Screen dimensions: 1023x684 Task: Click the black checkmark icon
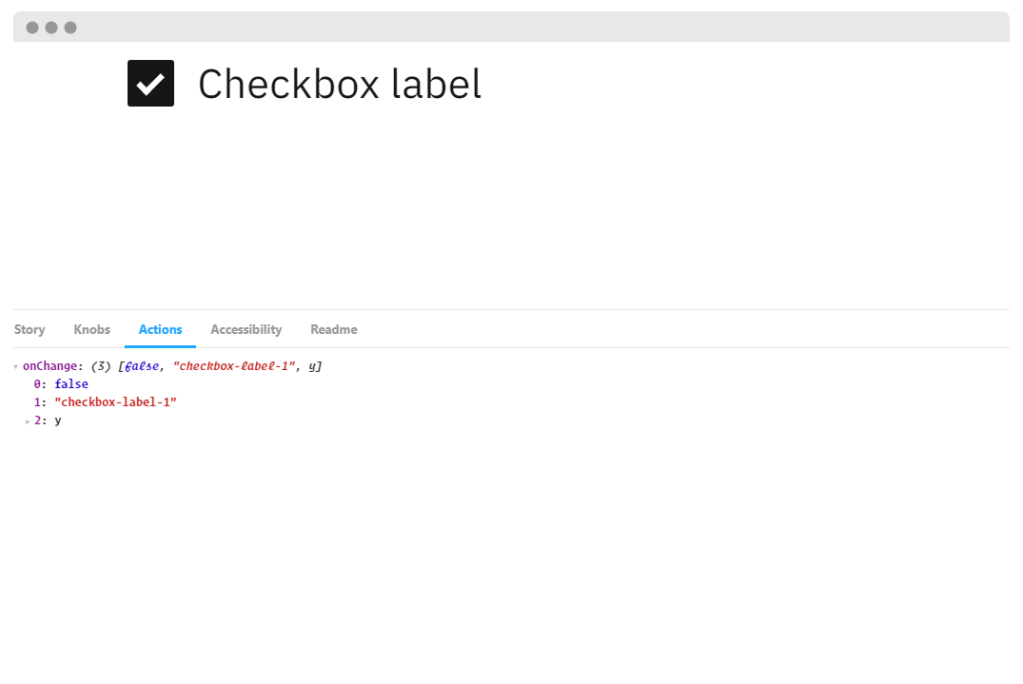pos(149,84)
